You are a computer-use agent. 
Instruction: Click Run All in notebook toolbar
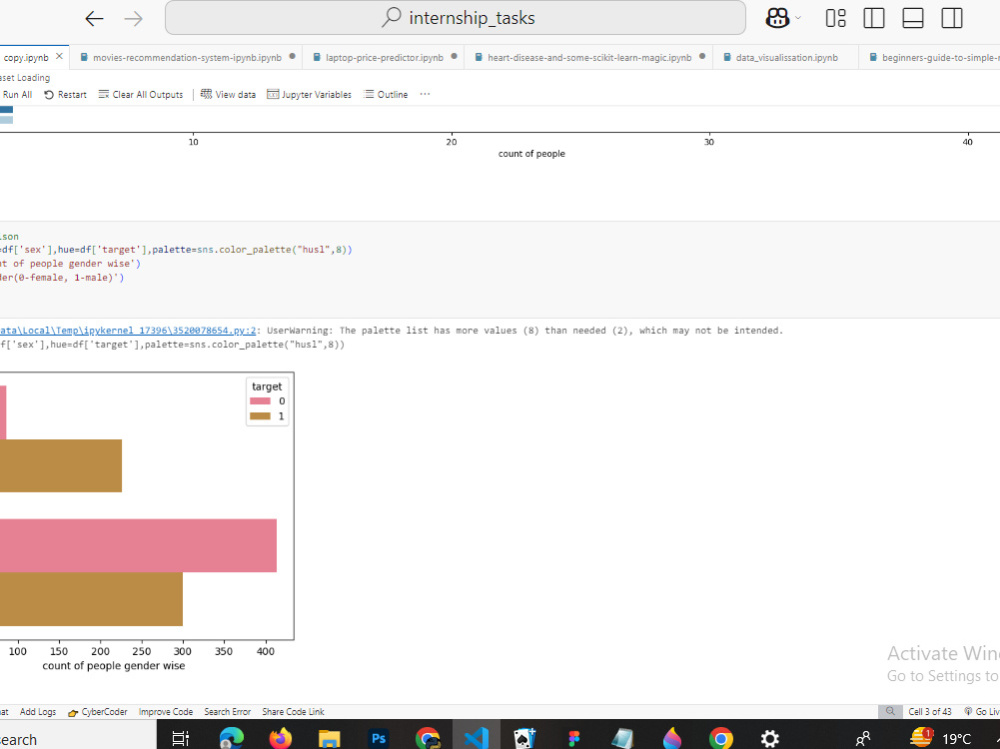[x=17, y=94]
